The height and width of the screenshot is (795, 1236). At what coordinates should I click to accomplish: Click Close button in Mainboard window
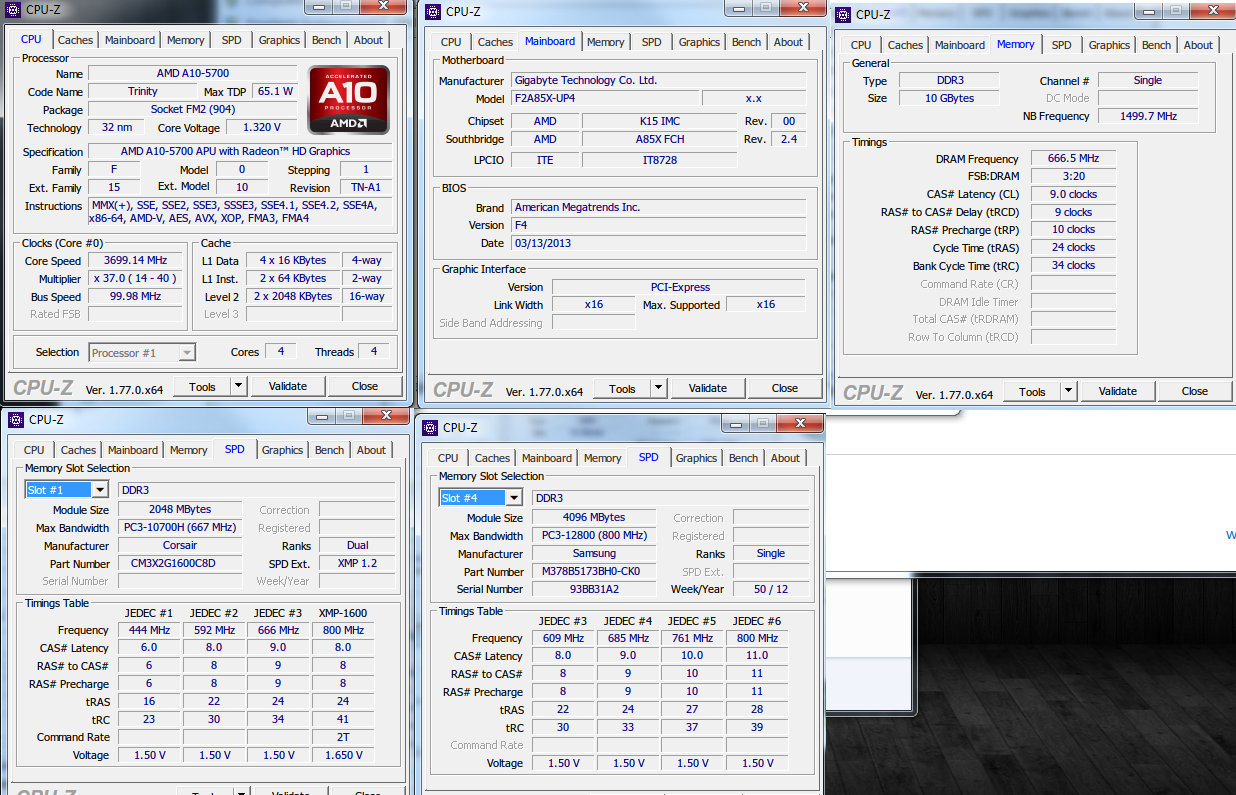click(x=785, y=388)
